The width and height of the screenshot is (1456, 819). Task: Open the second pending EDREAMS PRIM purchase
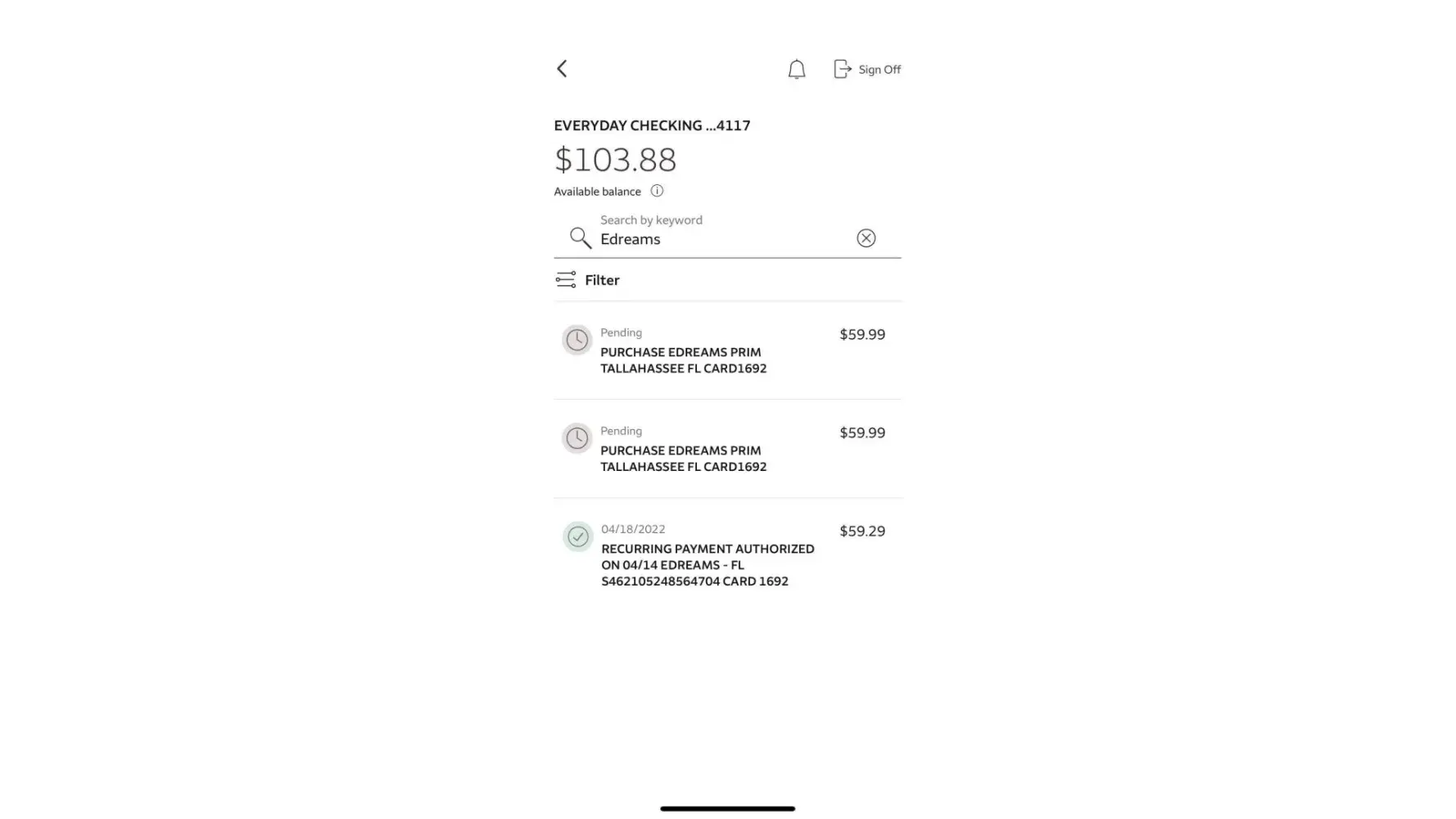point(683,459)
